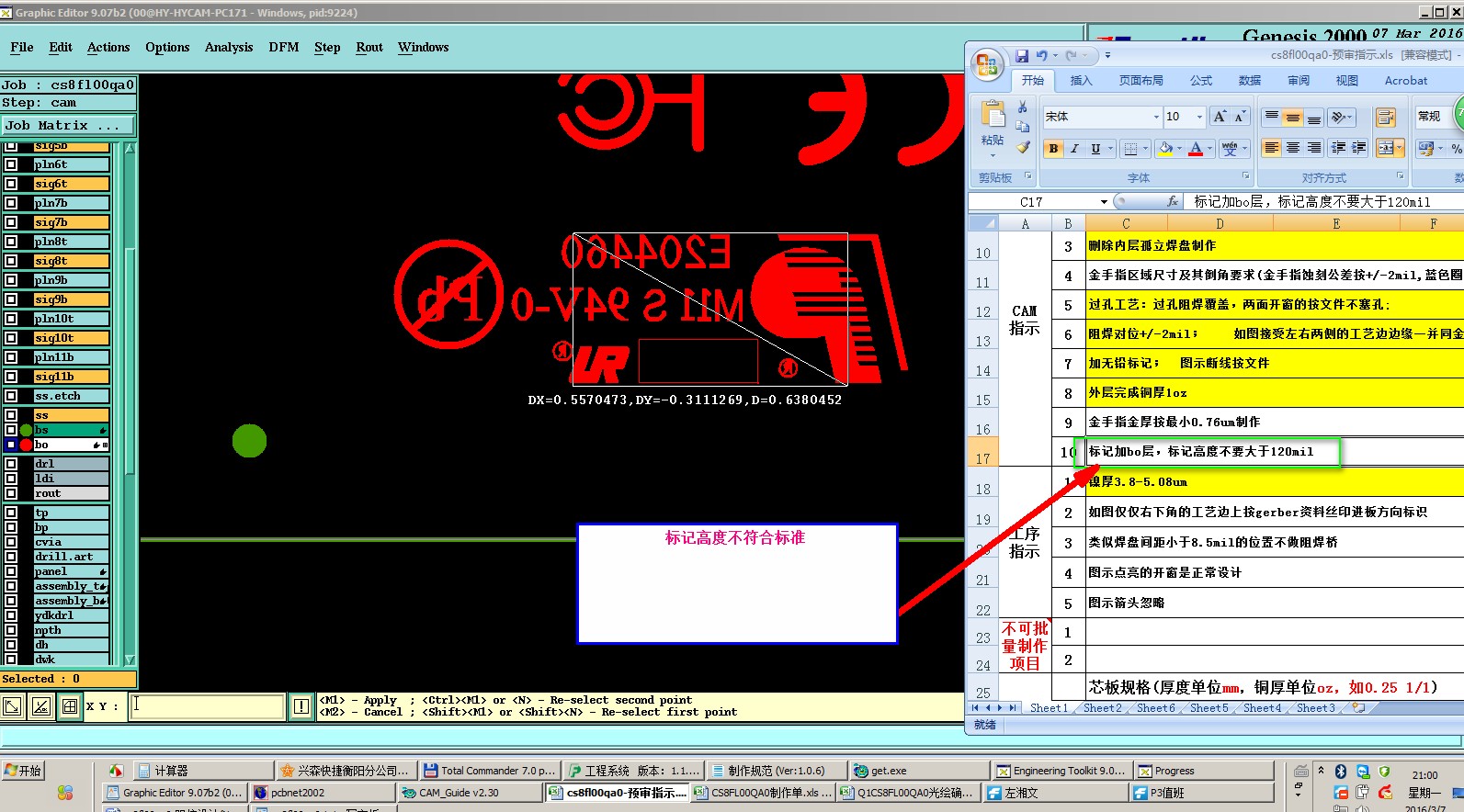Screen dimensions: 1464x812
Task: Open the DFM menu
Action: pyautogui.click(x=284, y=47)
